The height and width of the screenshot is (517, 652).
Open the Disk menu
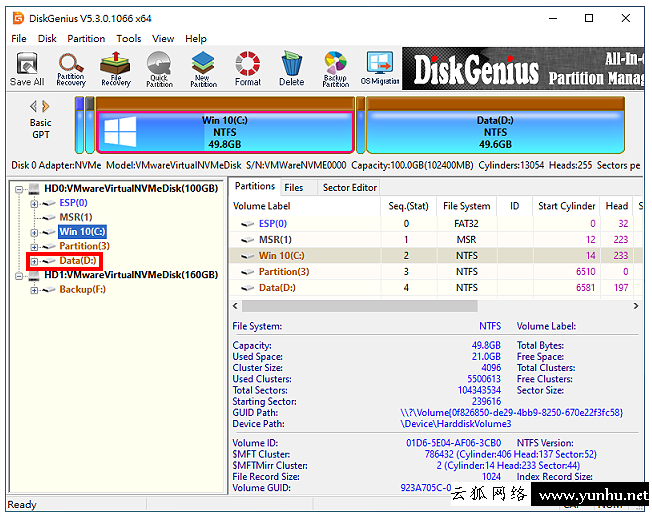point(47,39)
